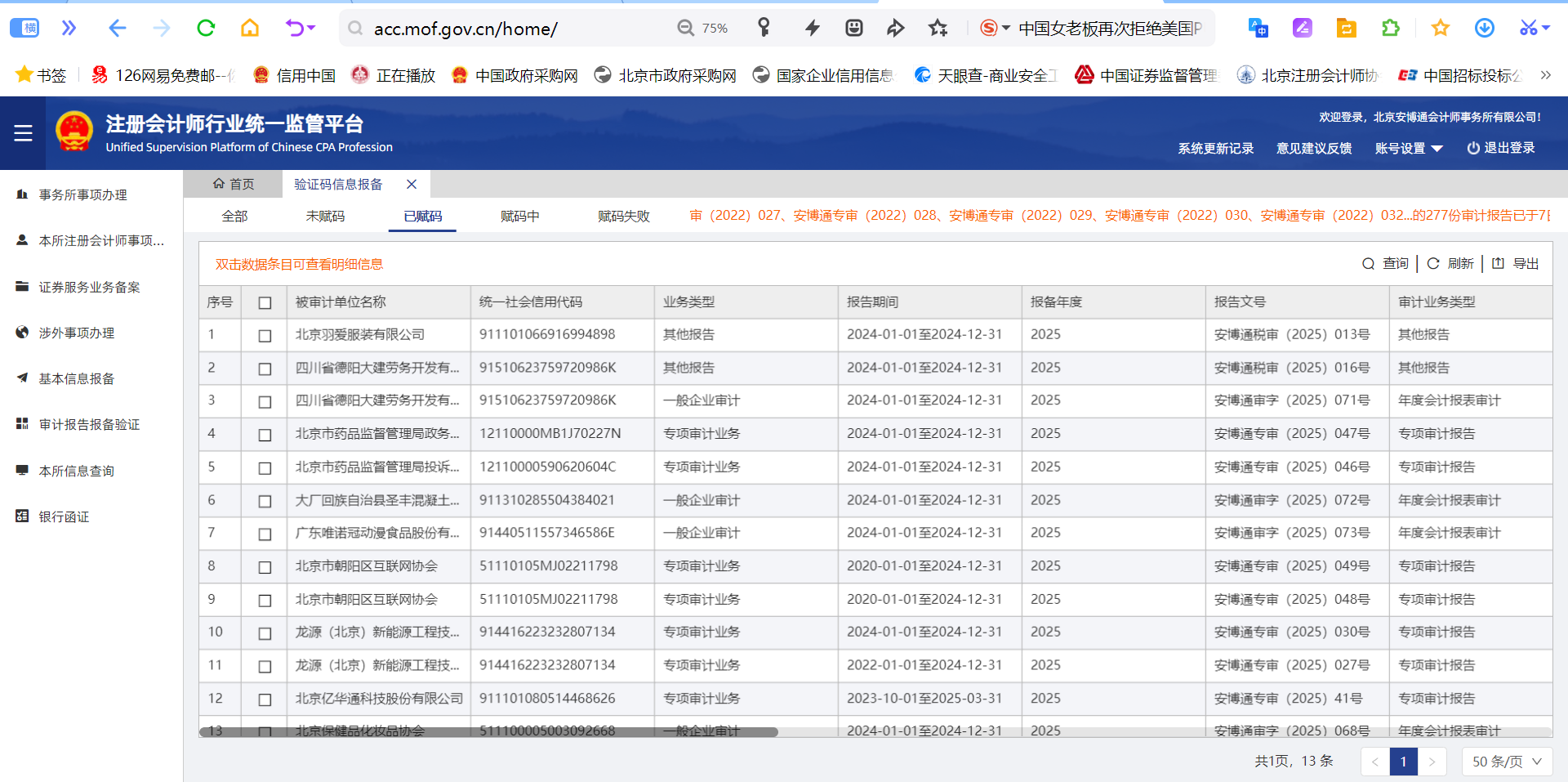Open the 系统更新记录 link
1568x782 pixels.
[x=1215, y=148]
